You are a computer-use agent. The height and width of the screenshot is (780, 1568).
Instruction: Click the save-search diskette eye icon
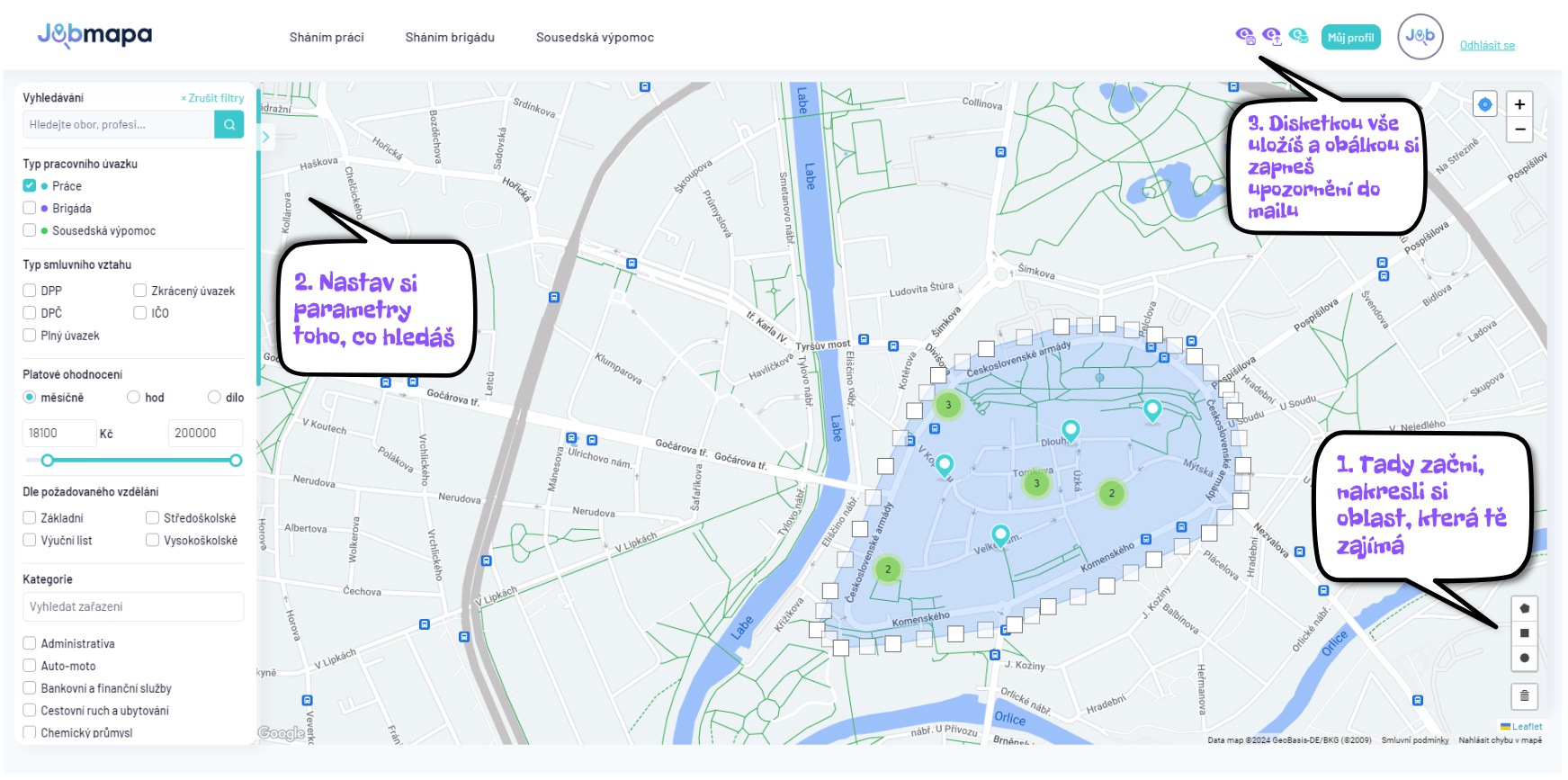tap(1245, 36)
